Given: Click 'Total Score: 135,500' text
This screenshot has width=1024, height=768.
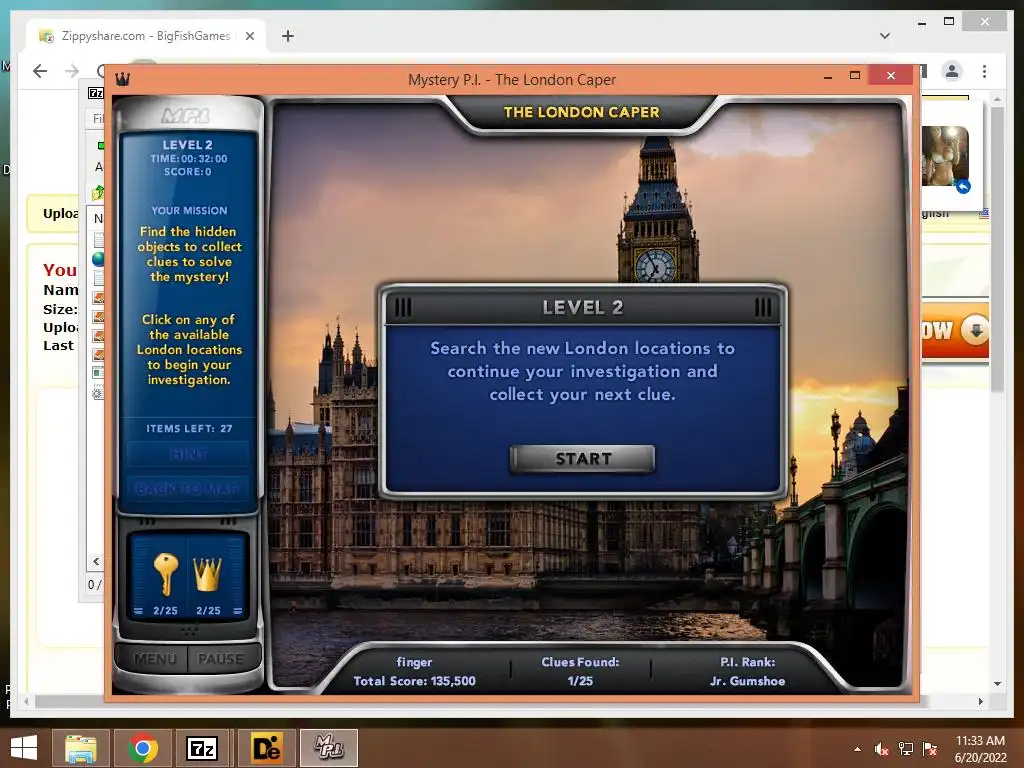Looking at the screenshot, I should tap(415, 681).
